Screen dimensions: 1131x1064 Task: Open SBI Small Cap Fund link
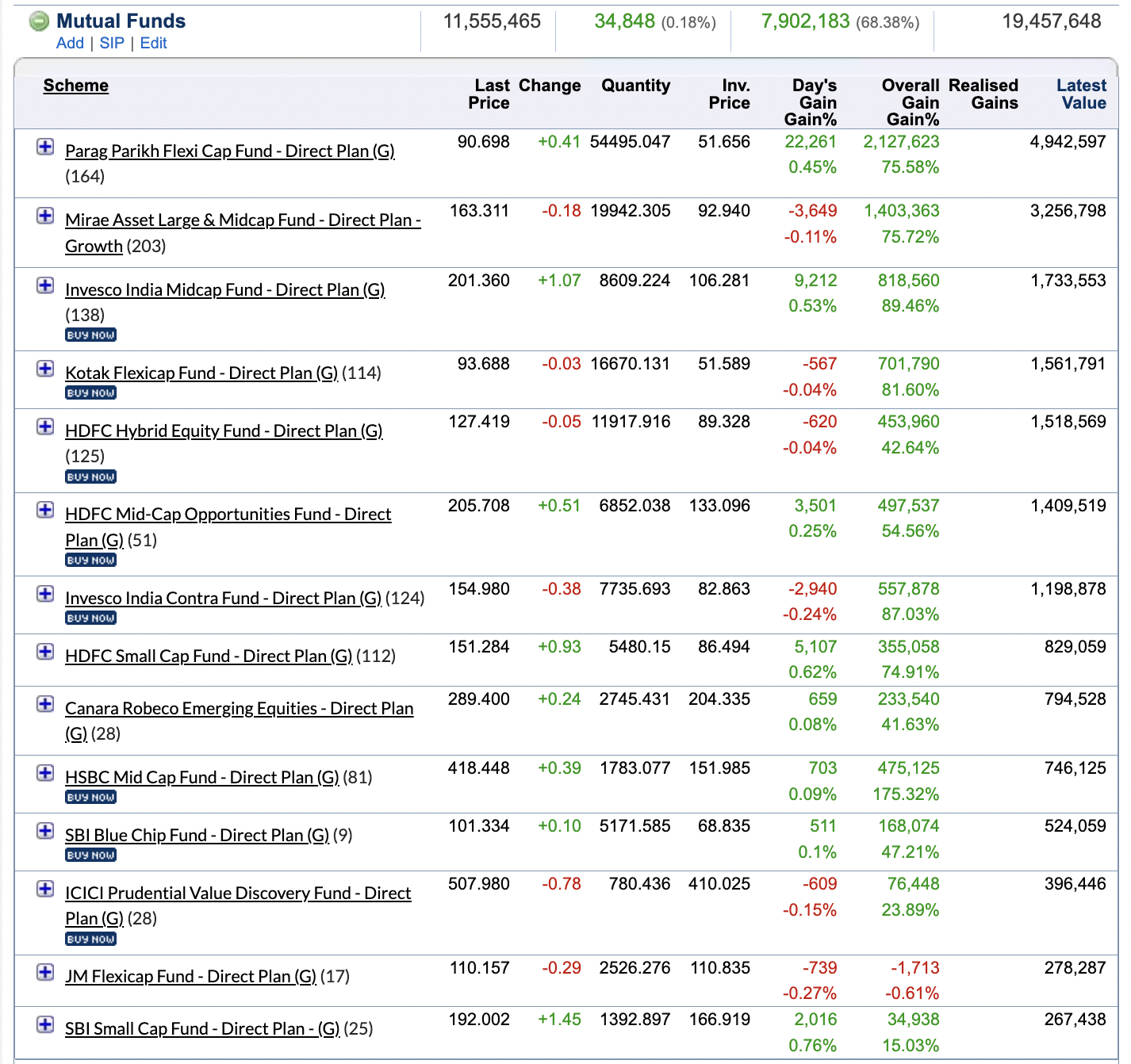pos(202,1028)
